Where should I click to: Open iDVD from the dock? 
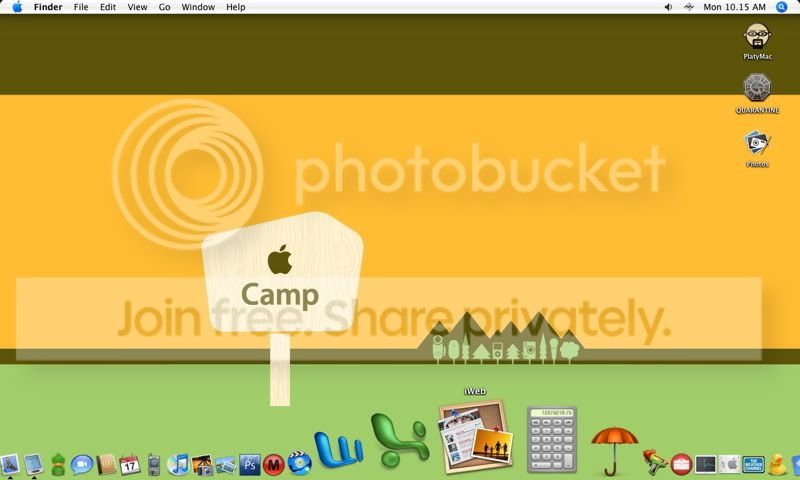(299, 463)
